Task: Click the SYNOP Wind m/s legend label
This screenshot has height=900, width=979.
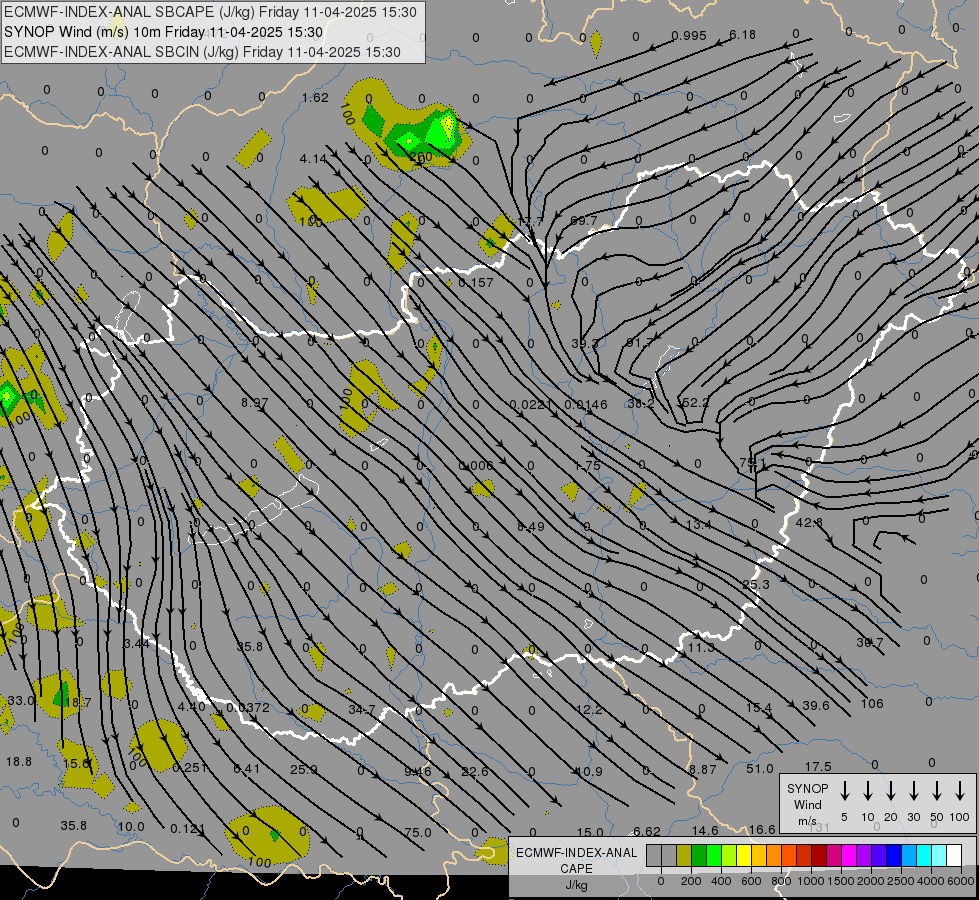Action: (807, 804)
